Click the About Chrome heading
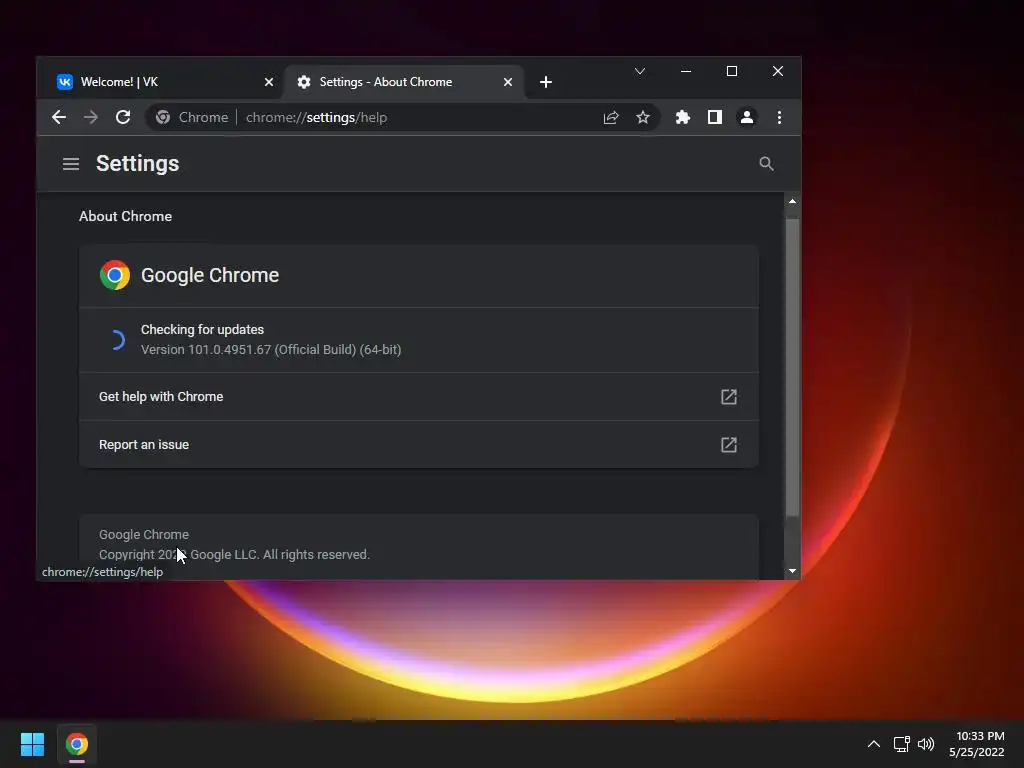The image size is (1024, 768). pos(125,216)
